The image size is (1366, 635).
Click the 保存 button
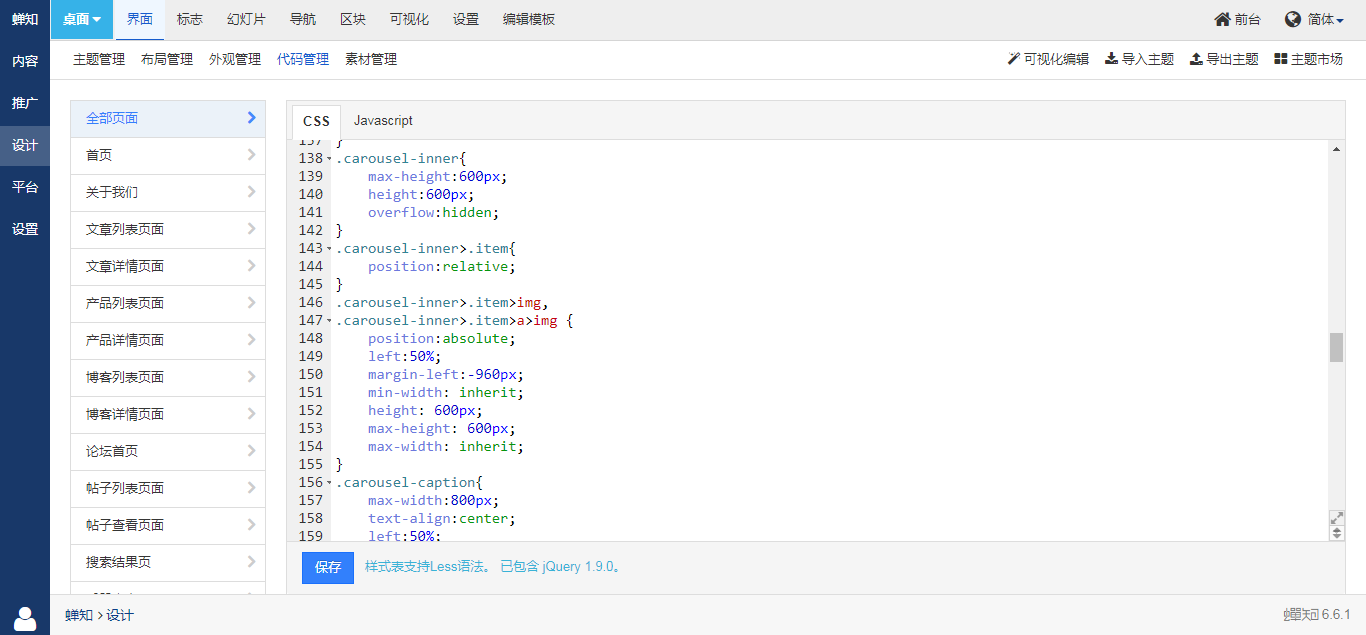coord(328,567)
